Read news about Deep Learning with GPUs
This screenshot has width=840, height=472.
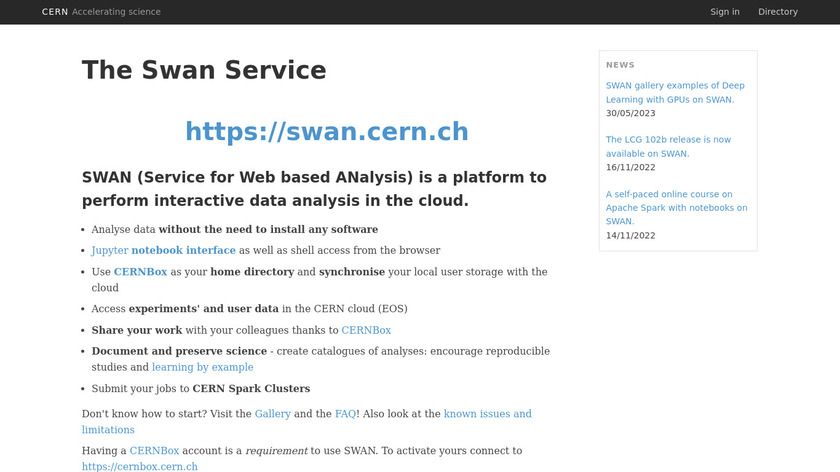[675, 93]
